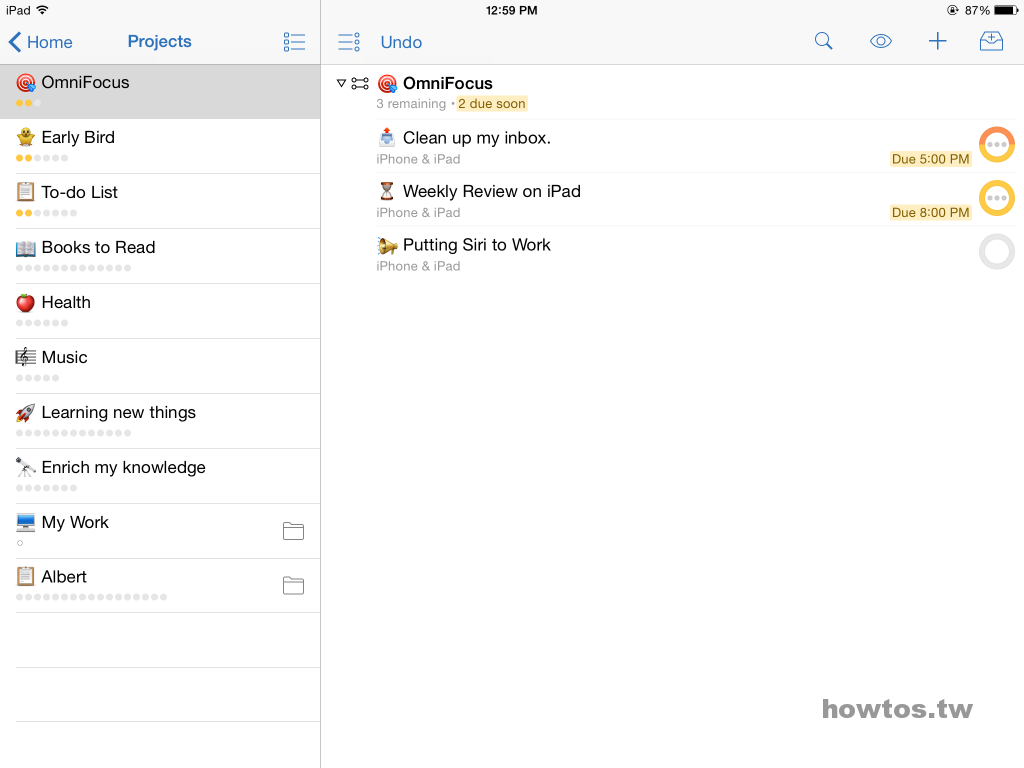Collapse the OmniFocus project disclosure triangle
The height and width of the screenshot is (768, 1024).
(341, 83)
